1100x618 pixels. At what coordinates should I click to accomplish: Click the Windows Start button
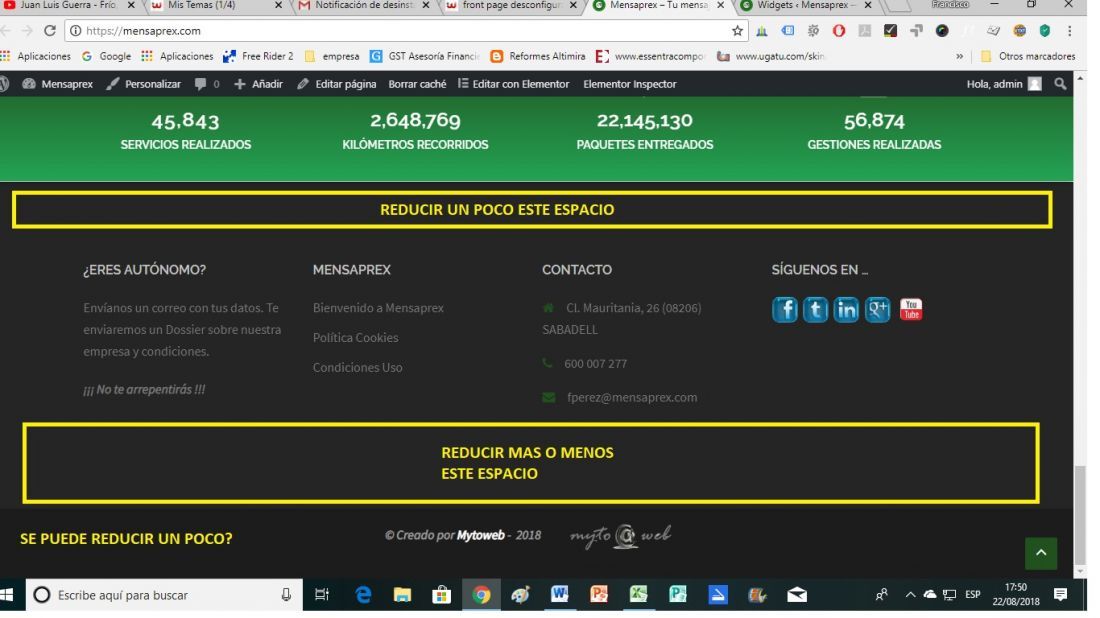pos(7,595)
